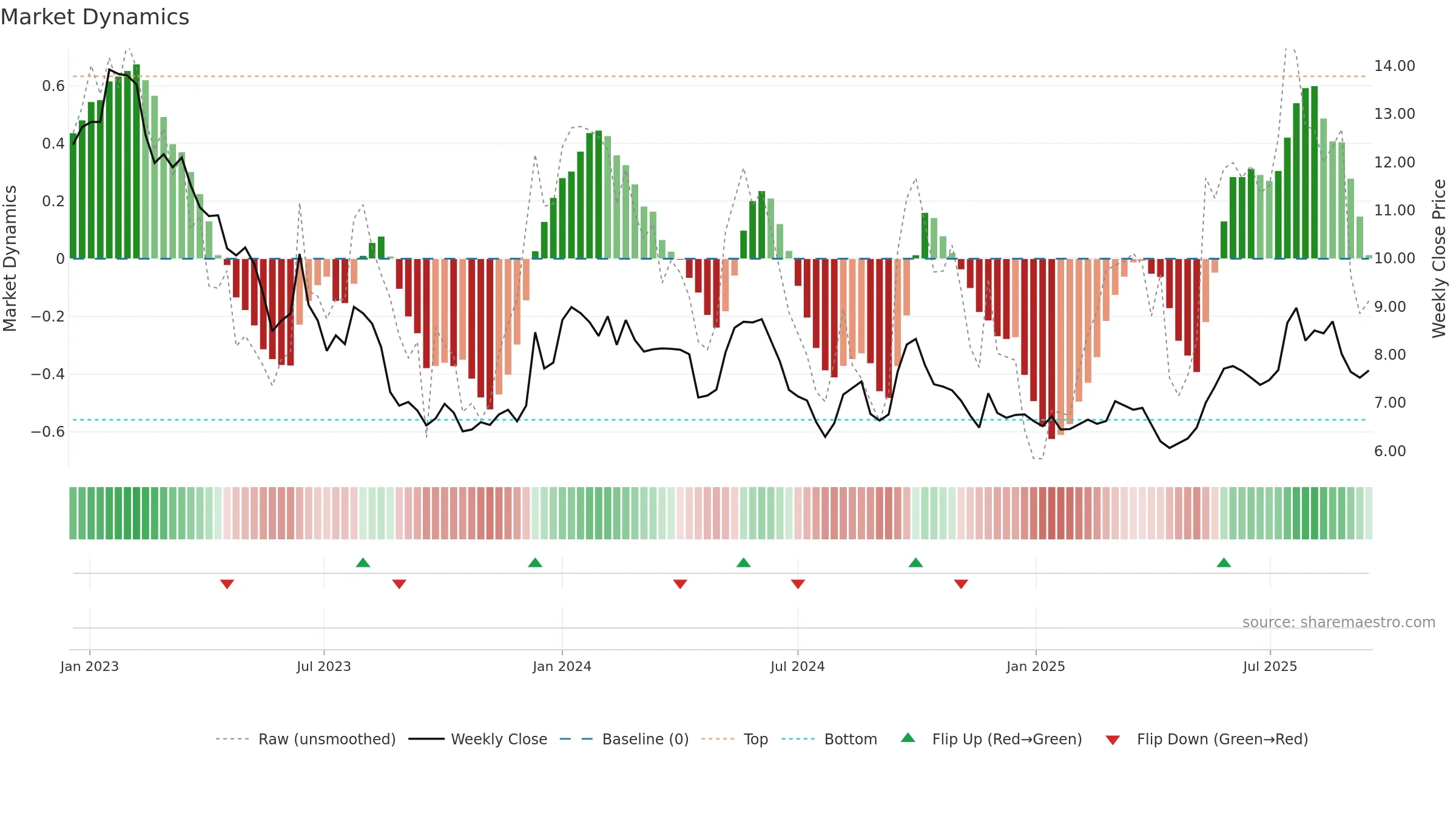Click the flip-up marker after Jul 2023

[x=363, y=562]
